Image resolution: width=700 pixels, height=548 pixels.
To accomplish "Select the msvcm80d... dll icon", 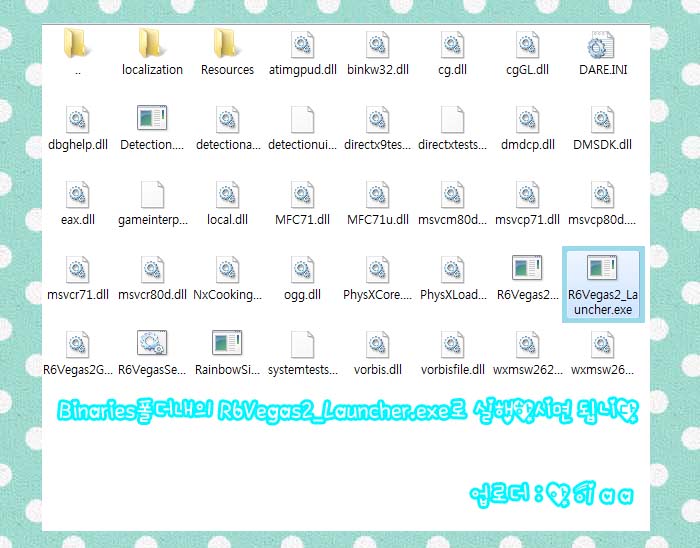I will click(453, 195).
